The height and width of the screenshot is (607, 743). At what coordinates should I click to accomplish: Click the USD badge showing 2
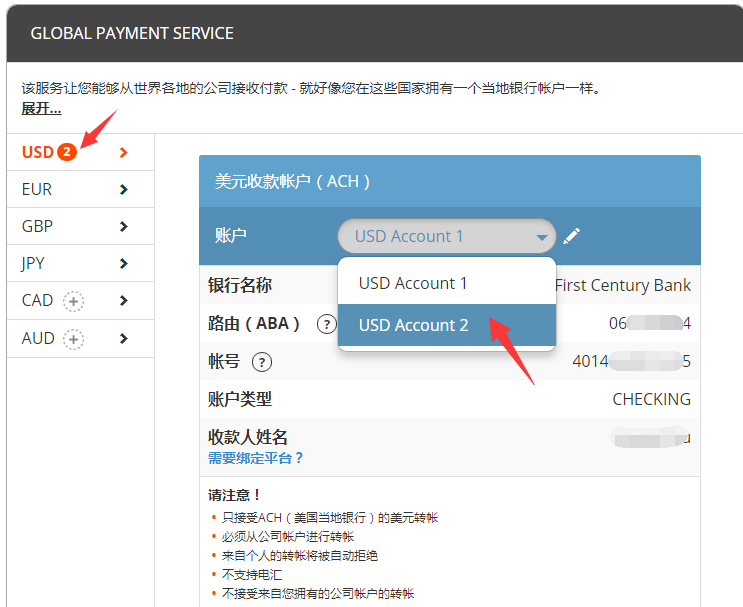click(67, 152)
